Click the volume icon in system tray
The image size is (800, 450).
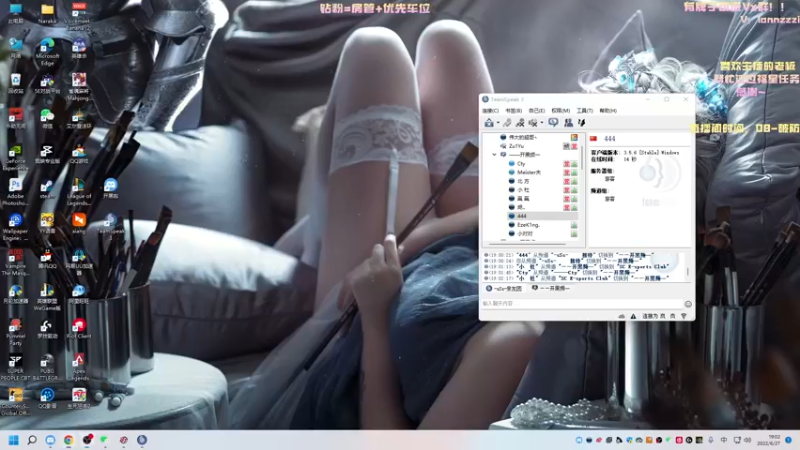pyautogui.click(x=747, y=440)
